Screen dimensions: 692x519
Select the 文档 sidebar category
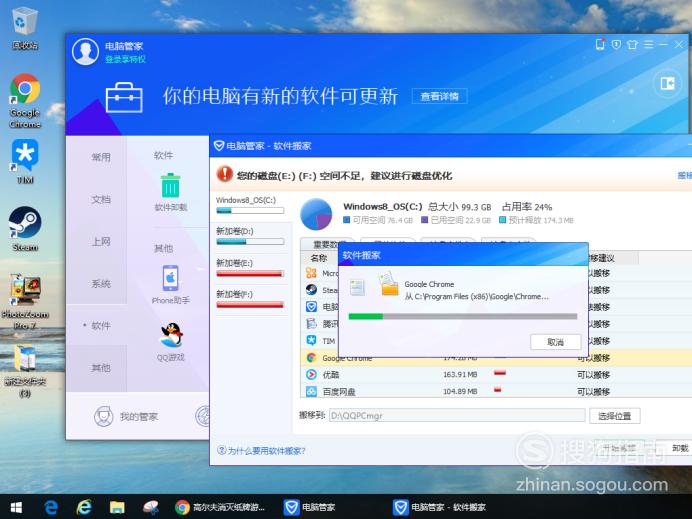tap(101, 199)
